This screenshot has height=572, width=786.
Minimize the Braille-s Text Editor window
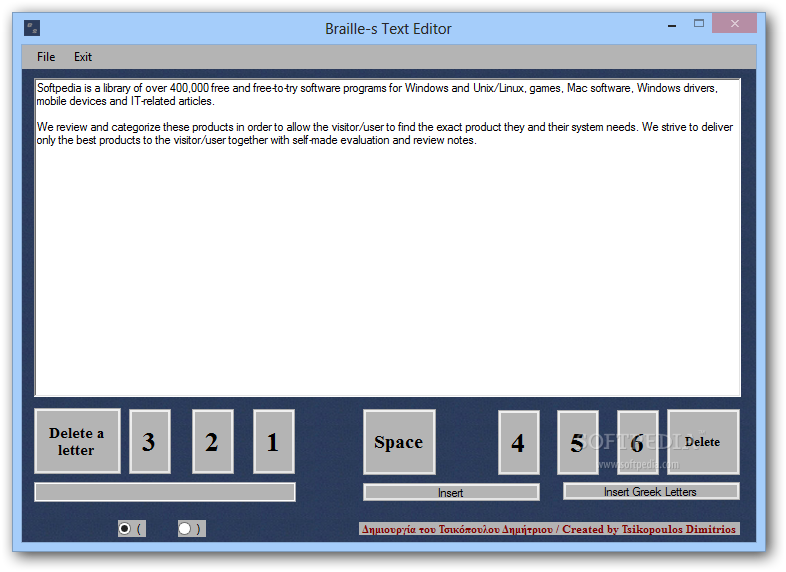(672, 24)
